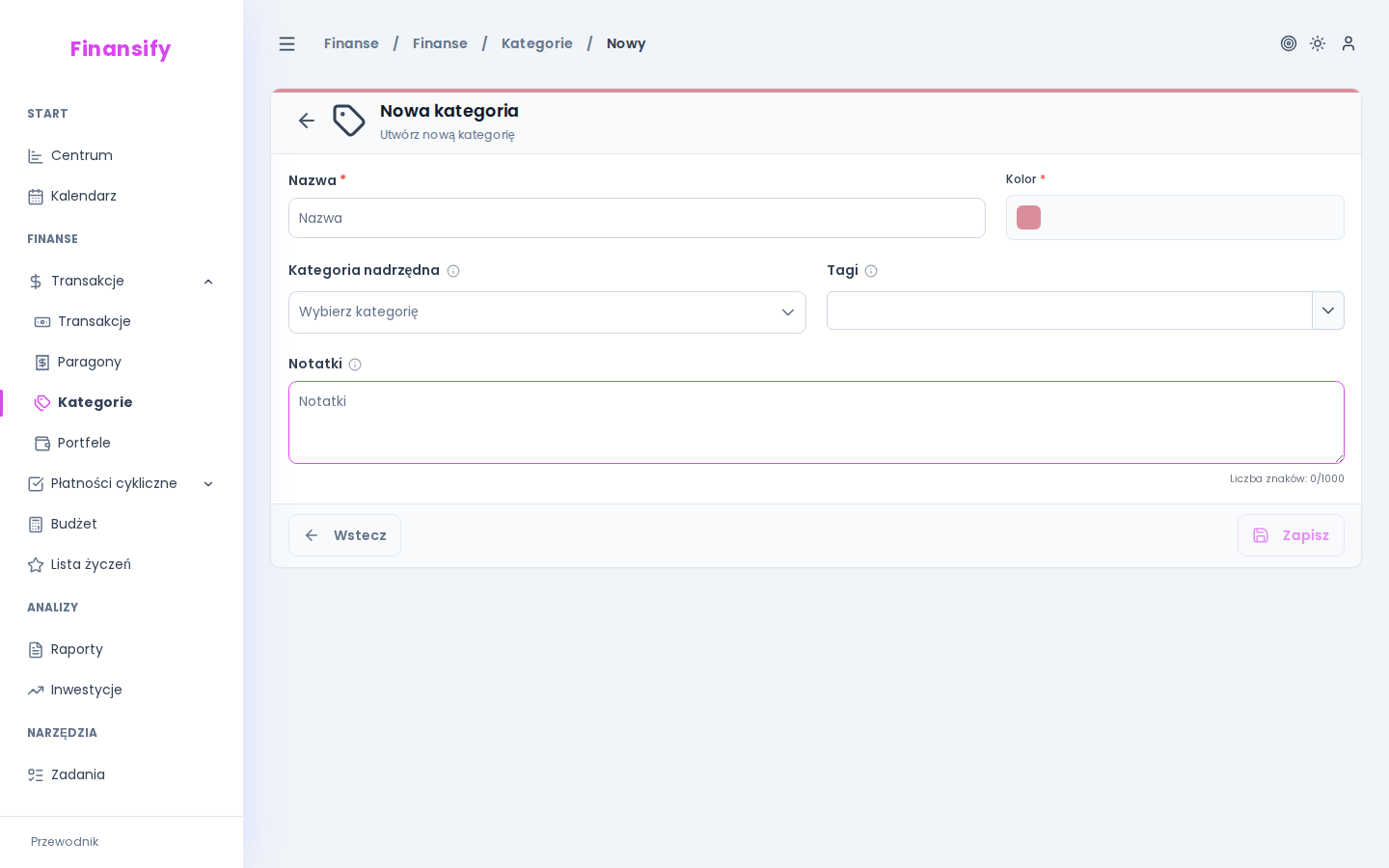The height and width of the screenshot is (868, 1389).
Task: Open the user profile icon
Action: 1348,43
